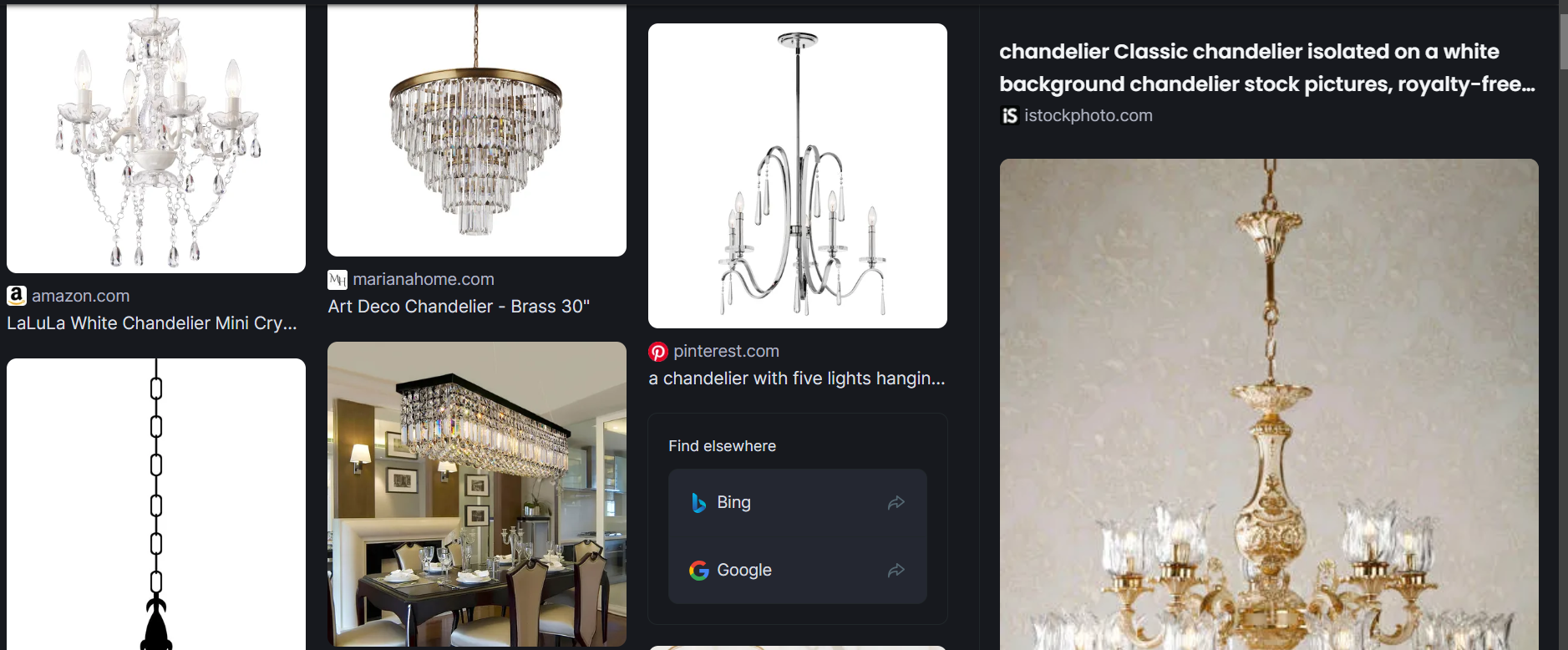Click the Pinterest logo icon
The height and width of the screenshot is (650, 1568).
(x=658, y=352)
